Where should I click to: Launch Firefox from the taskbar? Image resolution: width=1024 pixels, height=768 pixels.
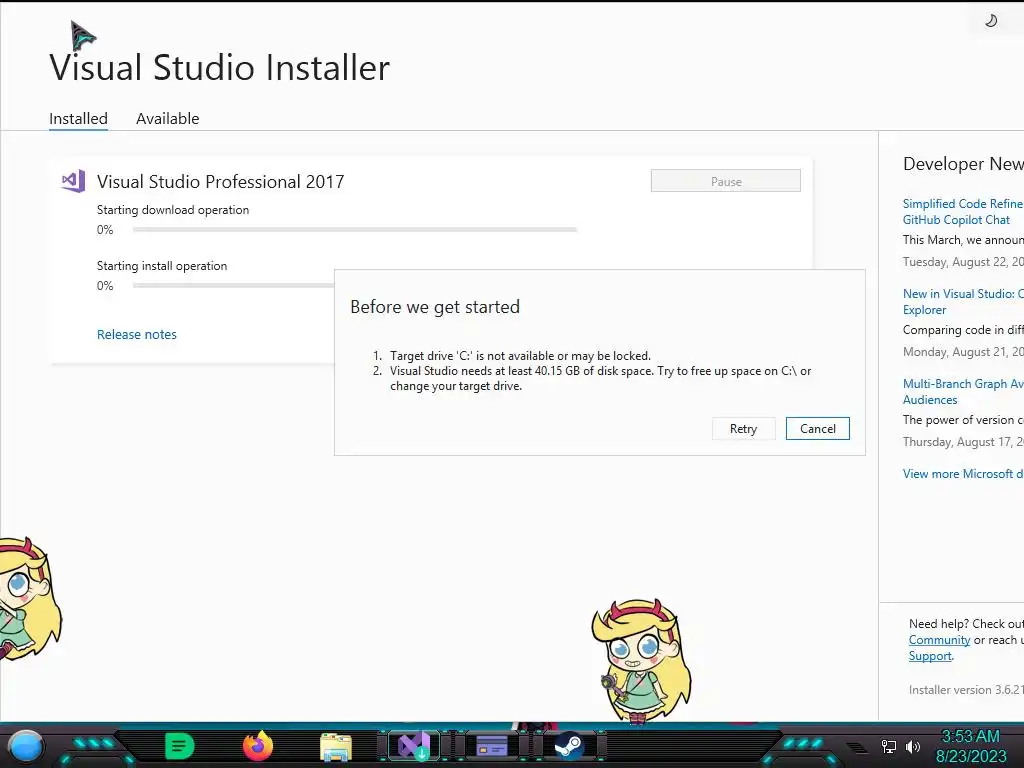pos(258,746)
